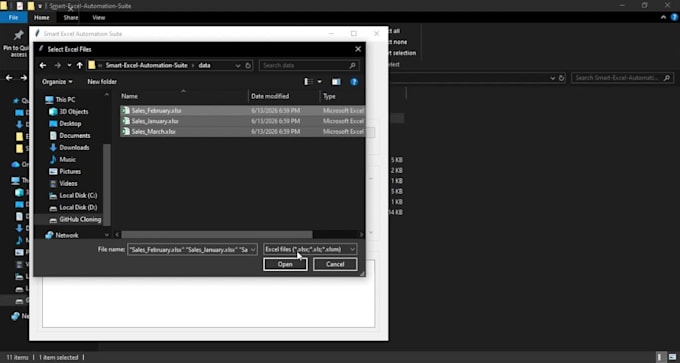Open 3D Objects in navigation pane
The image size is (680, 363).
73,111
